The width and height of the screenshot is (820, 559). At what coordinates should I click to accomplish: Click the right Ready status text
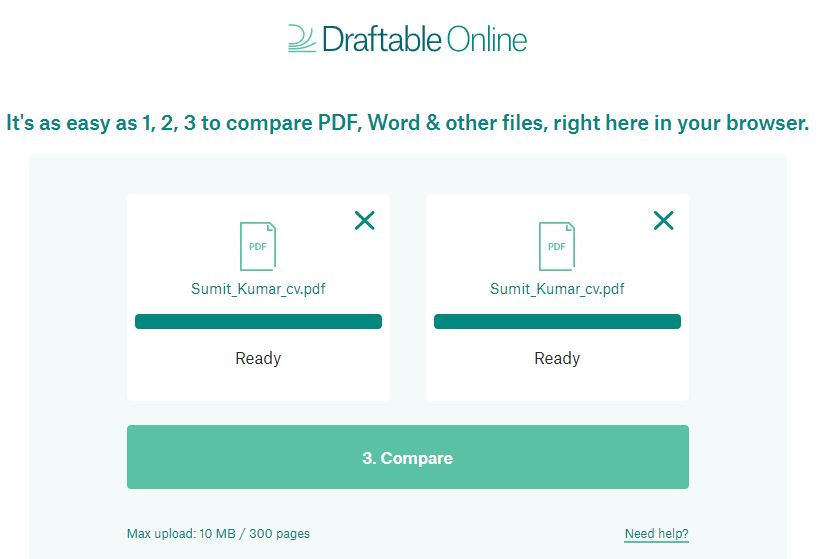[x=557, y=359]
